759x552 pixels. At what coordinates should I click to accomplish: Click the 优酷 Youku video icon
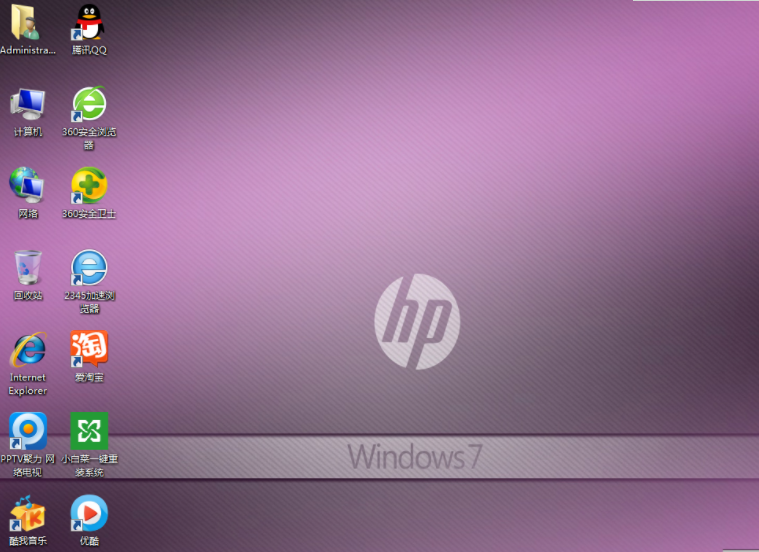[89, 513]
